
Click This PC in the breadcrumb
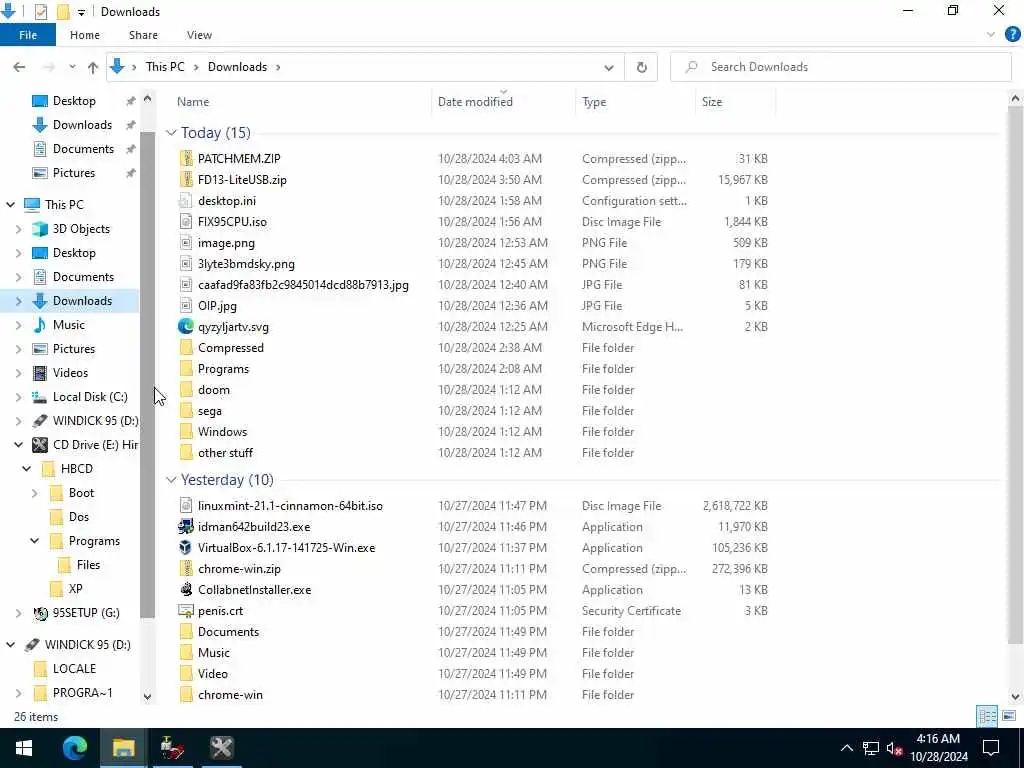pyautogui.click(x=165, y=67)
